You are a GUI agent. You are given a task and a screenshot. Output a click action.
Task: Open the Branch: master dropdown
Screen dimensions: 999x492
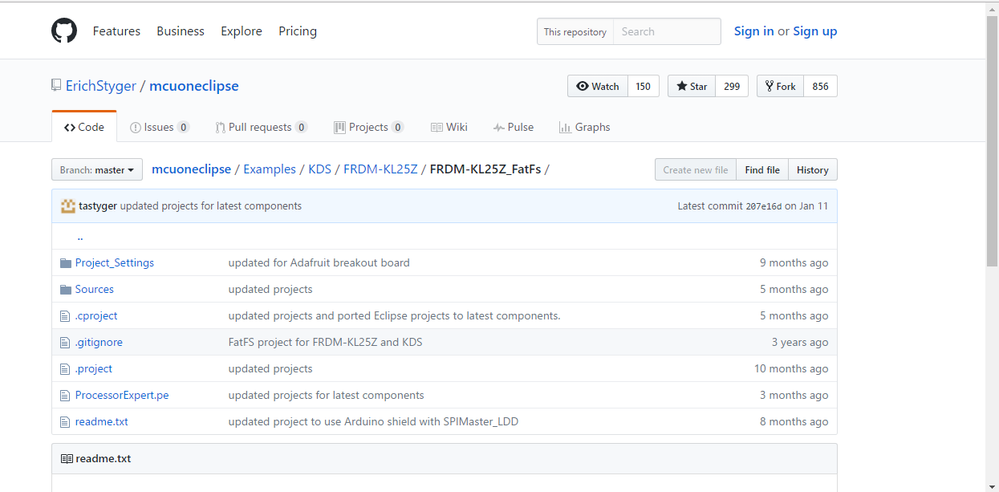point(97,170)
